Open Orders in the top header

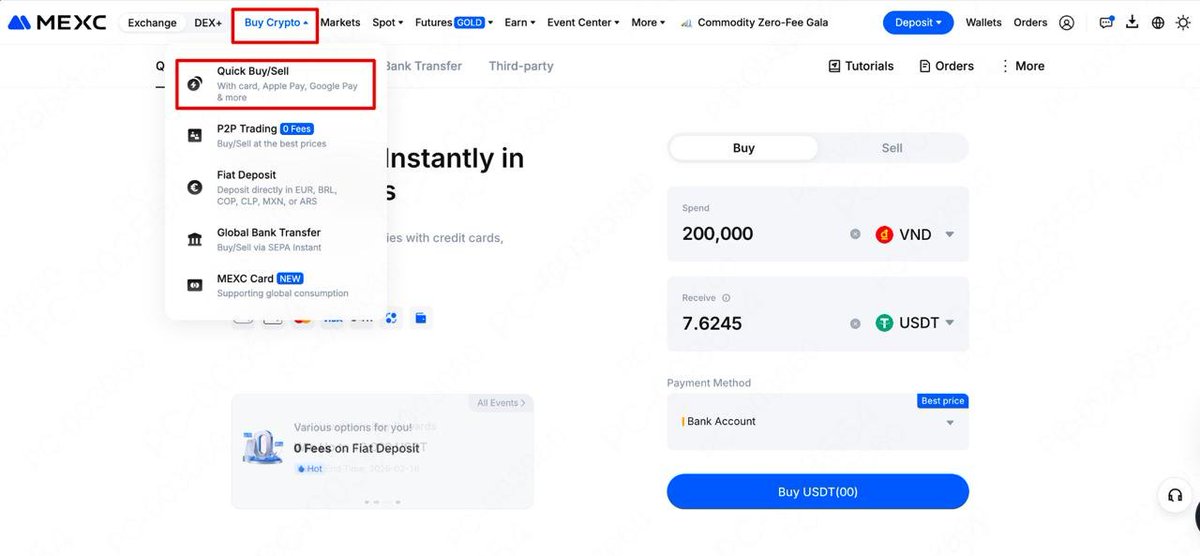click(1030, 22)
